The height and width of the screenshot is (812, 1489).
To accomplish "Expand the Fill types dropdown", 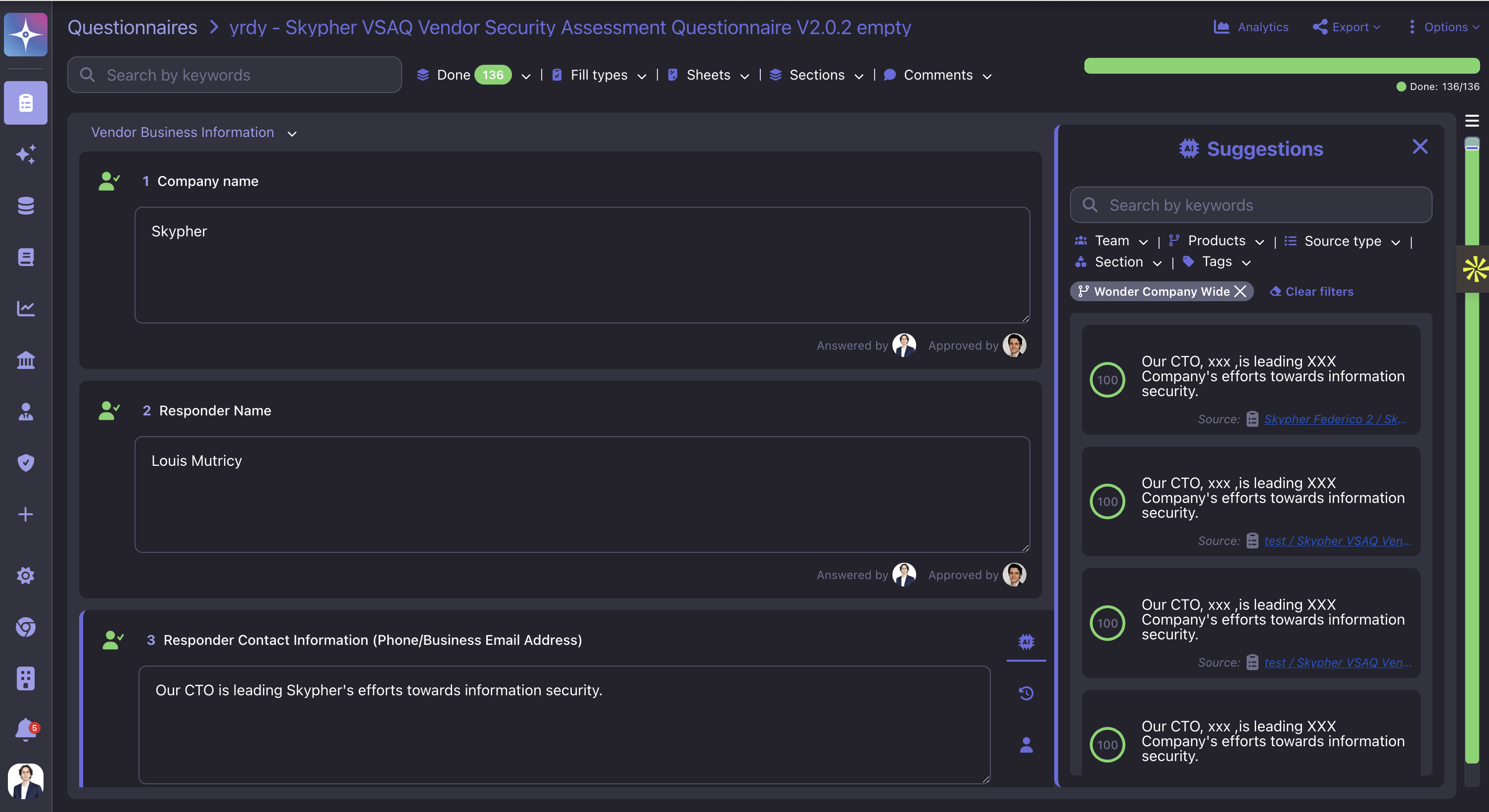I will coord(599,75).
